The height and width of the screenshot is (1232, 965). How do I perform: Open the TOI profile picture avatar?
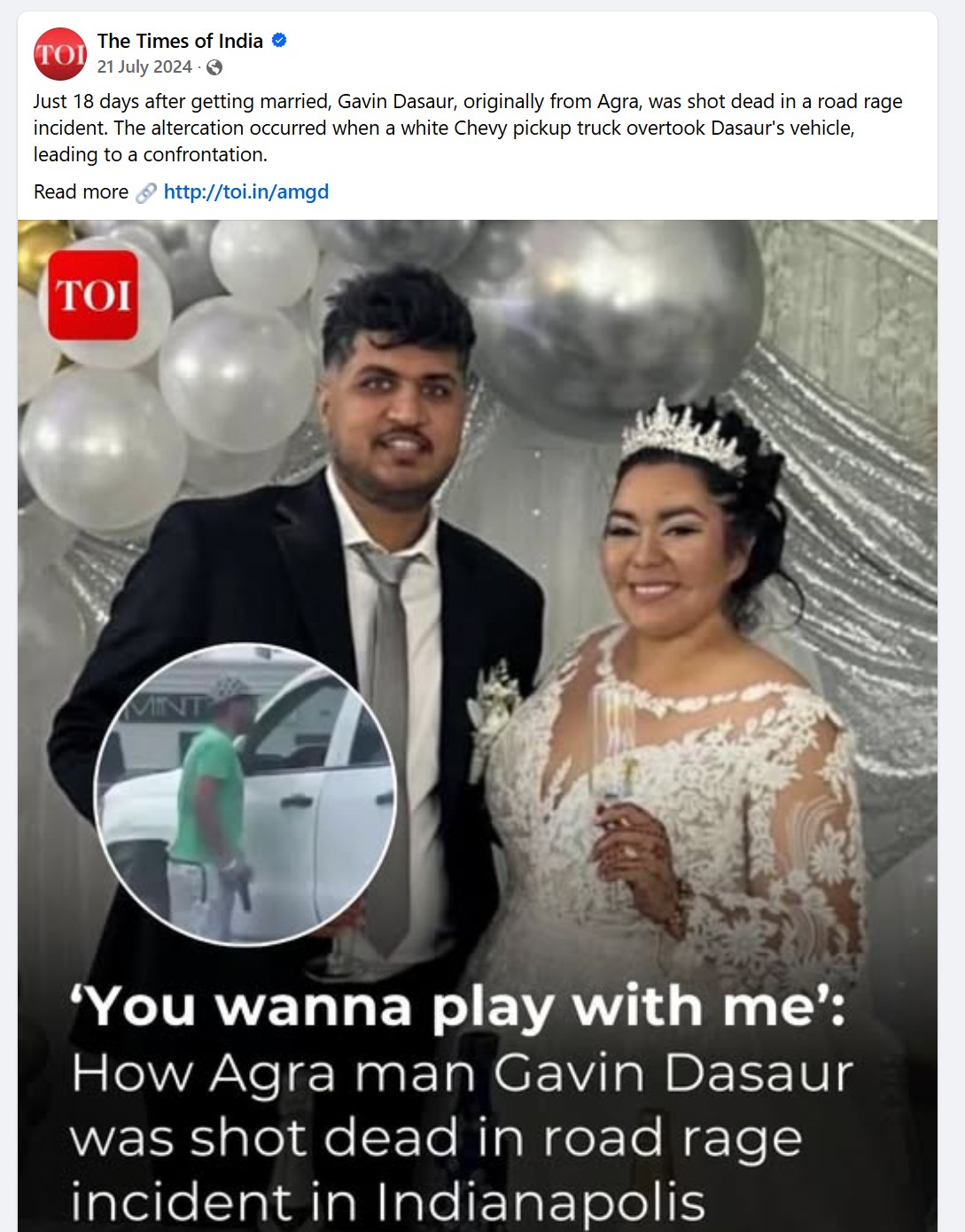coord(60,54)
